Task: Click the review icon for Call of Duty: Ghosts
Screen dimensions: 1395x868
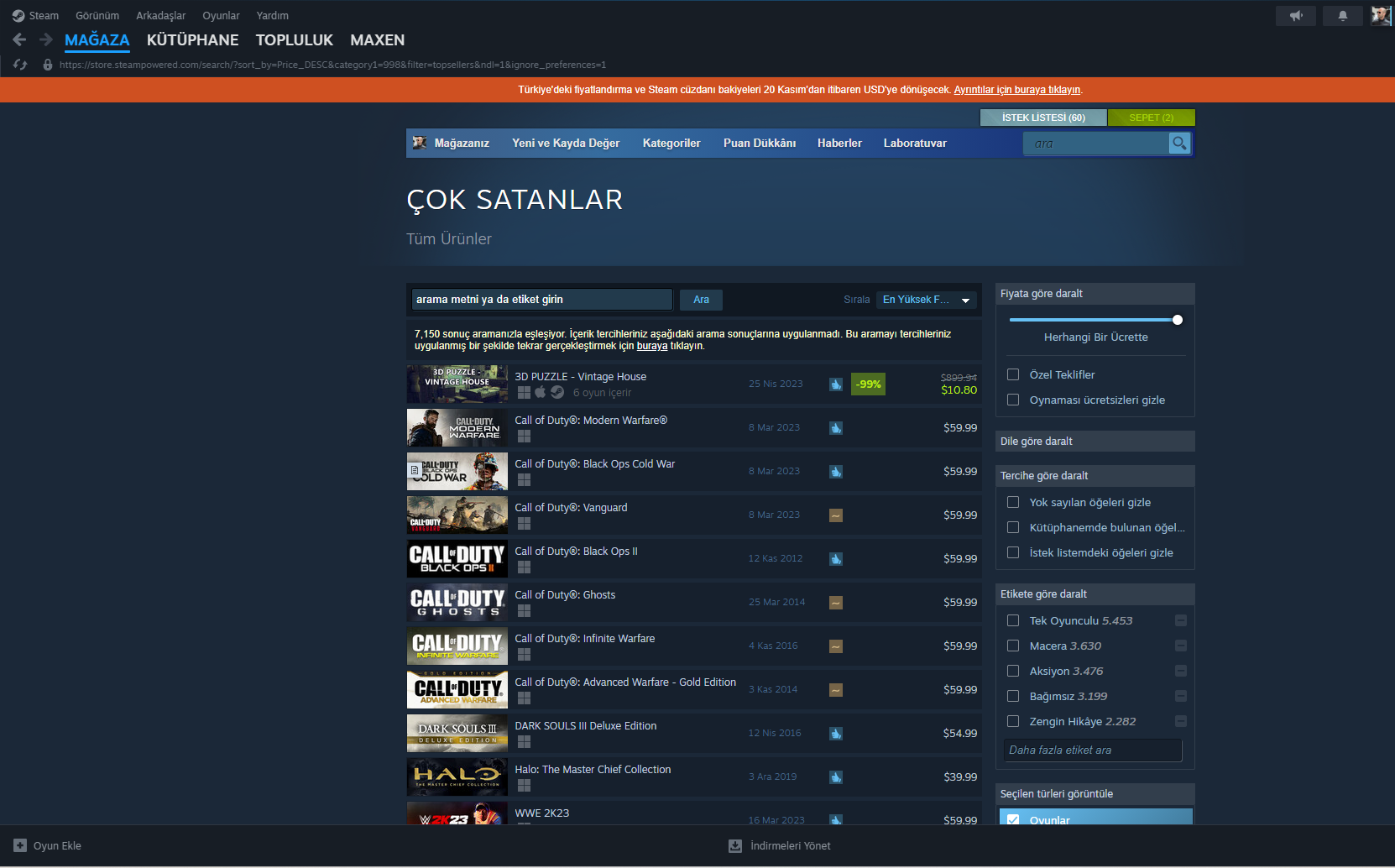Action: click(x=836, y=603)
